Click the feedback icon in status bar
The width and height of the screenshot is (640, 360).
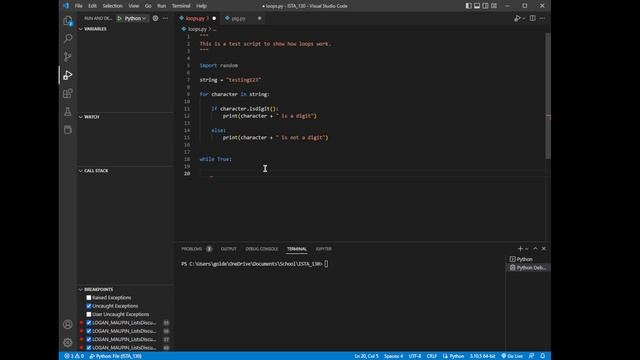pyautogui.click(x=531, y=356)
